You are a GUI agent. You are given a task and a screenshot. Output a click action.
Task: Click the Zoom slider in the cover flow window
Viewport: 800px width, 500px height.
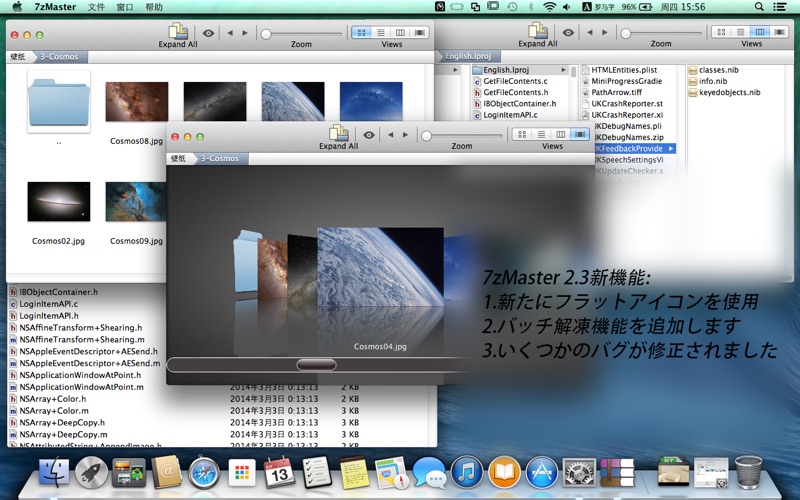click(462, 136)
